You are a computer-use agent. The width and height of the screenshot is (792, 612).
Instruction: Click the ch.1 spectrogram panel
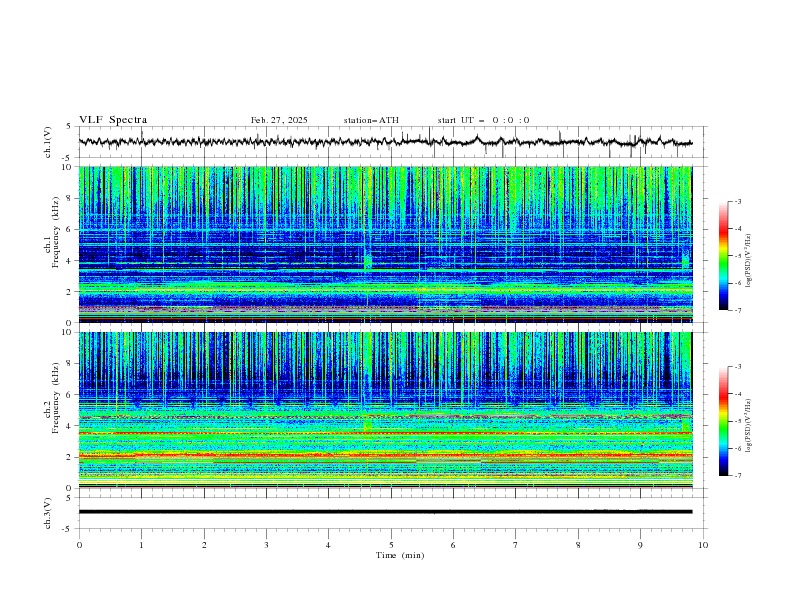click(x=385, y=244)
